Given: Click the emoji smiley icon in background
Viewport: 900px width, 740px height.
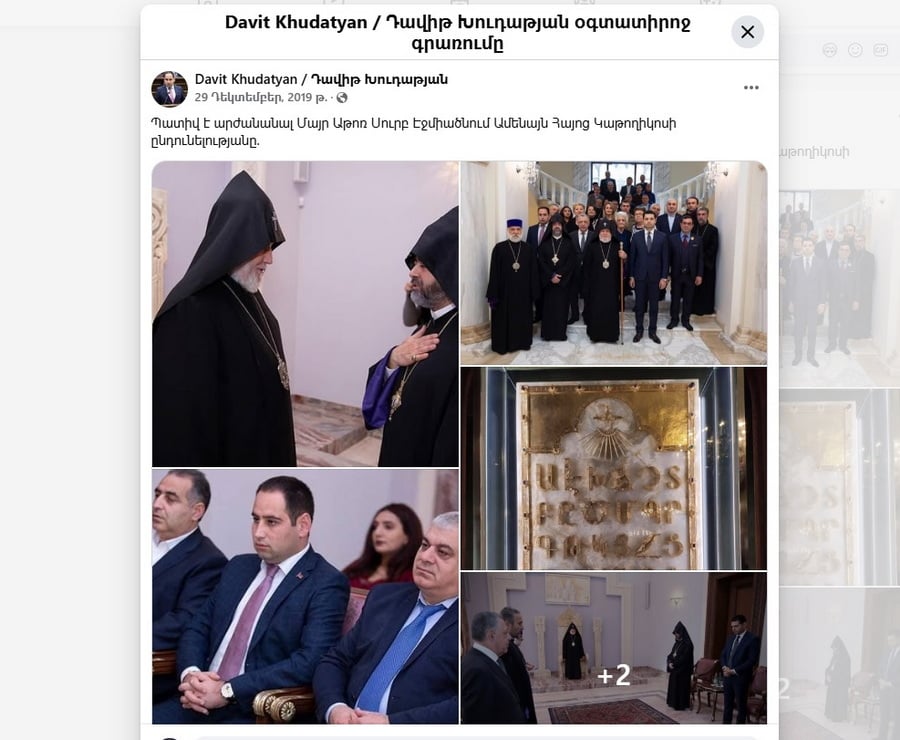Looking at the screenshot, I should pos(855,51).
